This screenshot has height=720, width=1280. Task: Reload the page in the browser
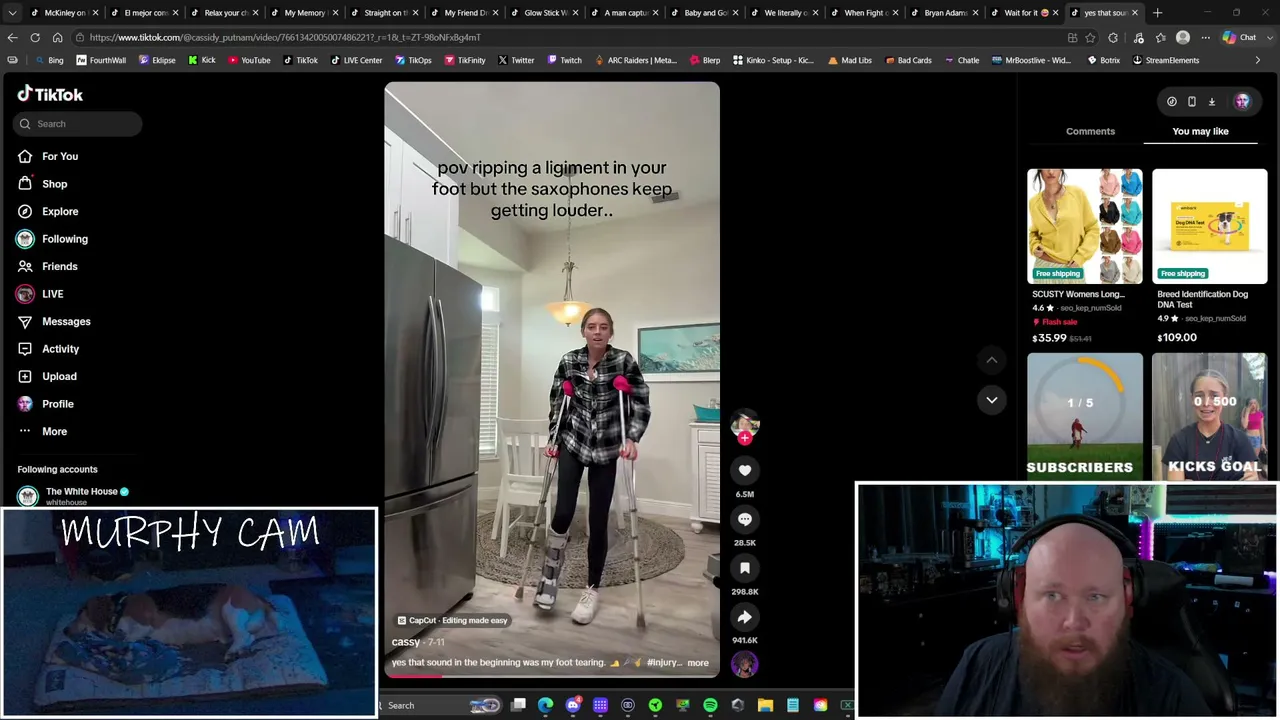(x=35, y=37)
